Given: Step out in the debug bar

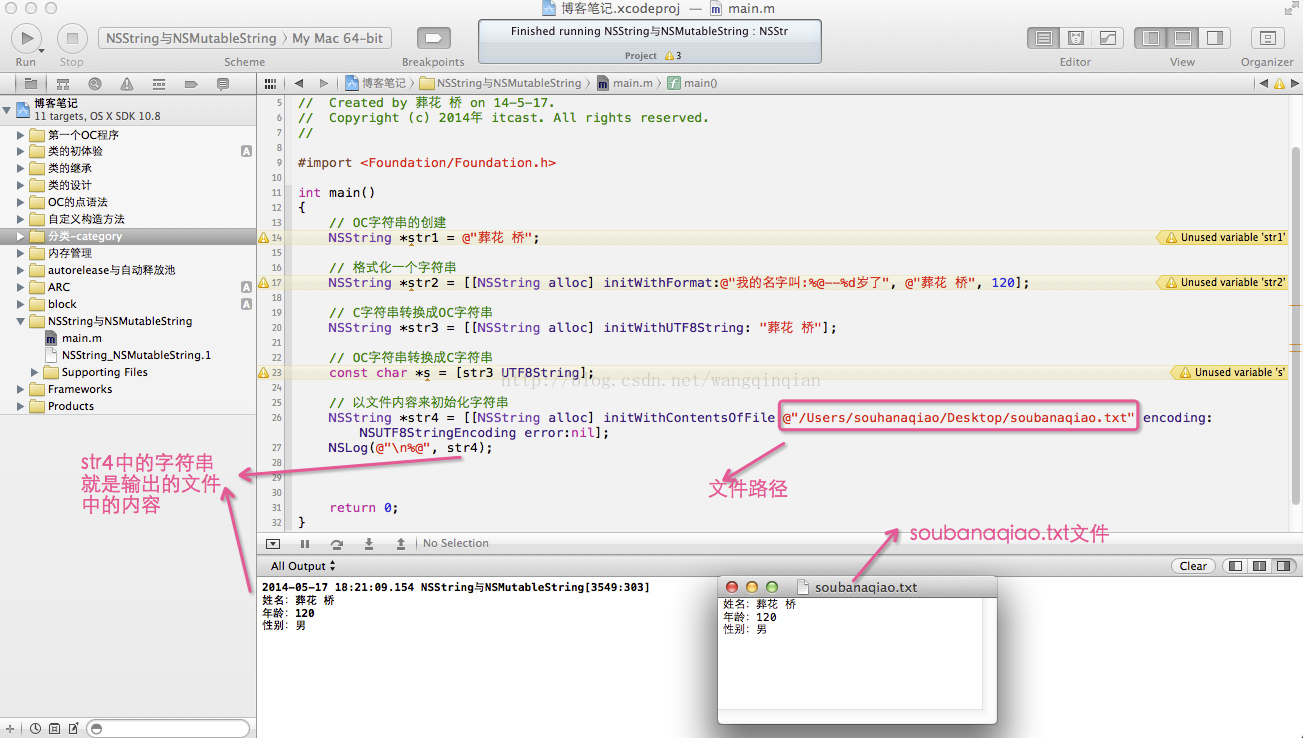Looking at the screenshot, I should coord(401,544).
